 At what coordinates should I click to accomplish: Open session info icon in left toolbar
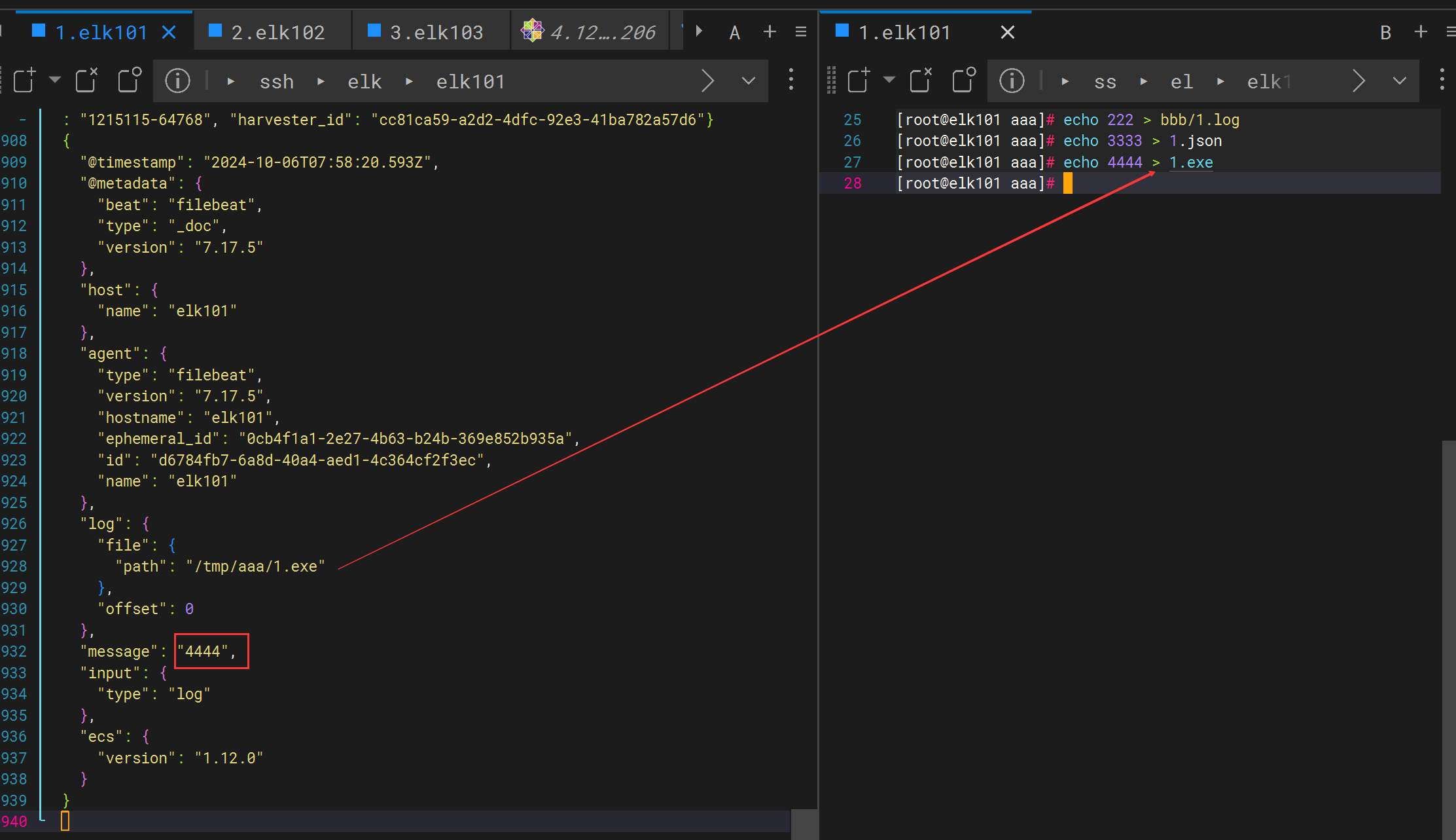pos(177,81)
